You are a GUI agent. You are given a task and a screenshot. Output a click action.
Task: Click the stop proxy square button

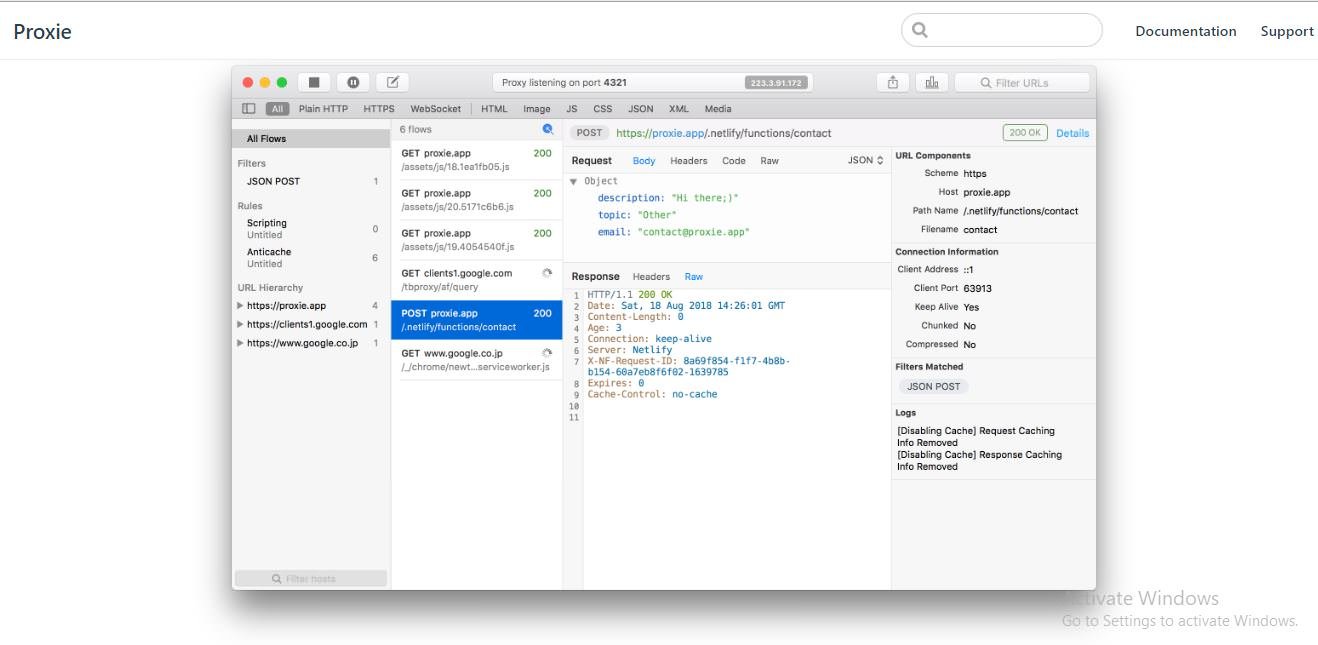(x=314, y=83)
